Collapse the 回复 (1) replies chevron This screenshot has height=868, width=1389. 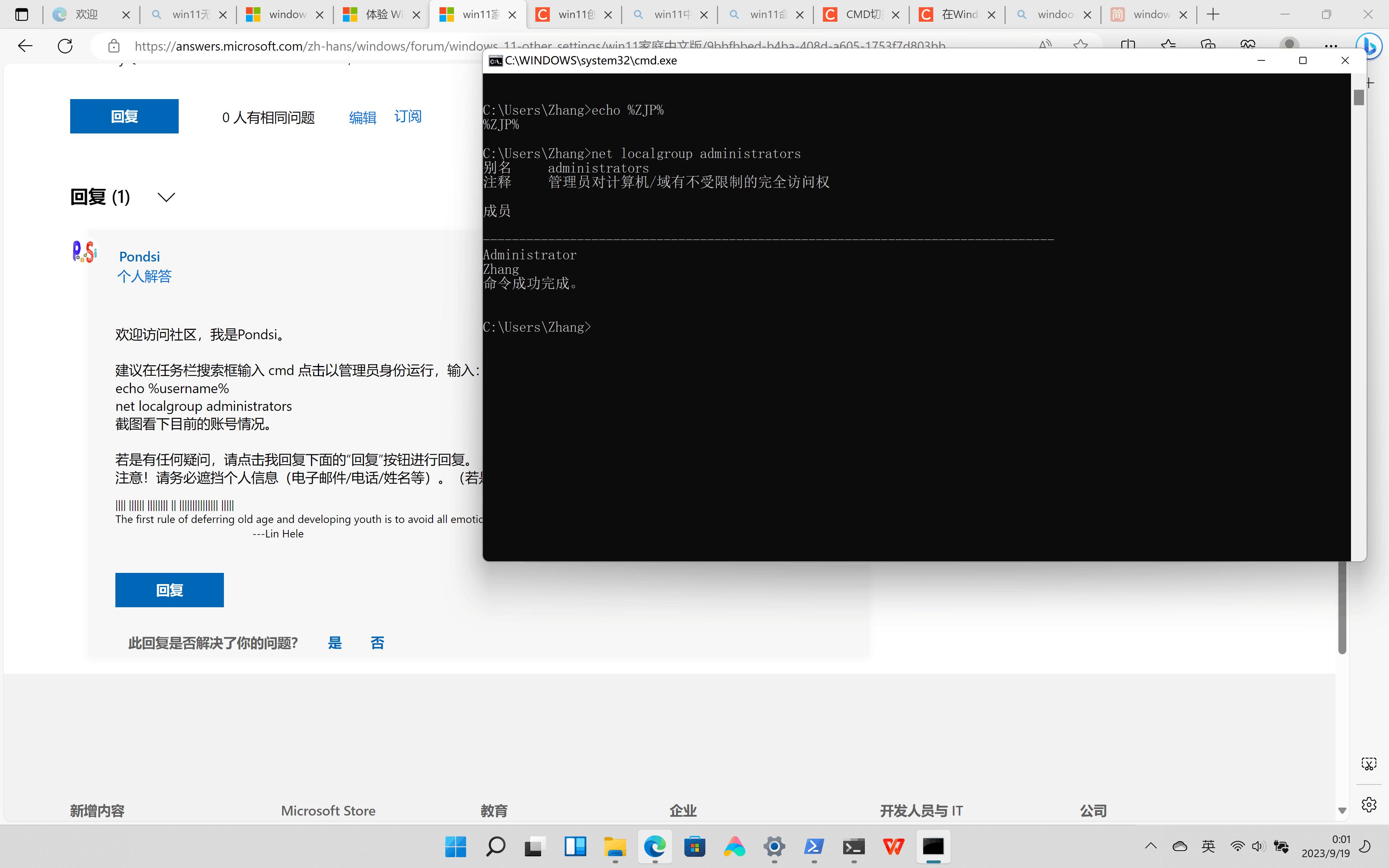pos(166,197)
